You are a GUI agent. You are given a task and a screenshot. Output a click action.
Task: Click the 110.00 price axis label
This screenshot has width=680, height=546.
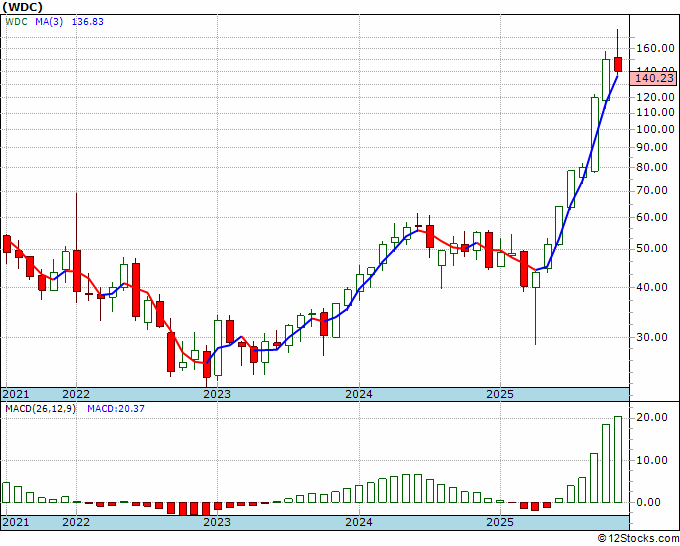click(655, 113)
